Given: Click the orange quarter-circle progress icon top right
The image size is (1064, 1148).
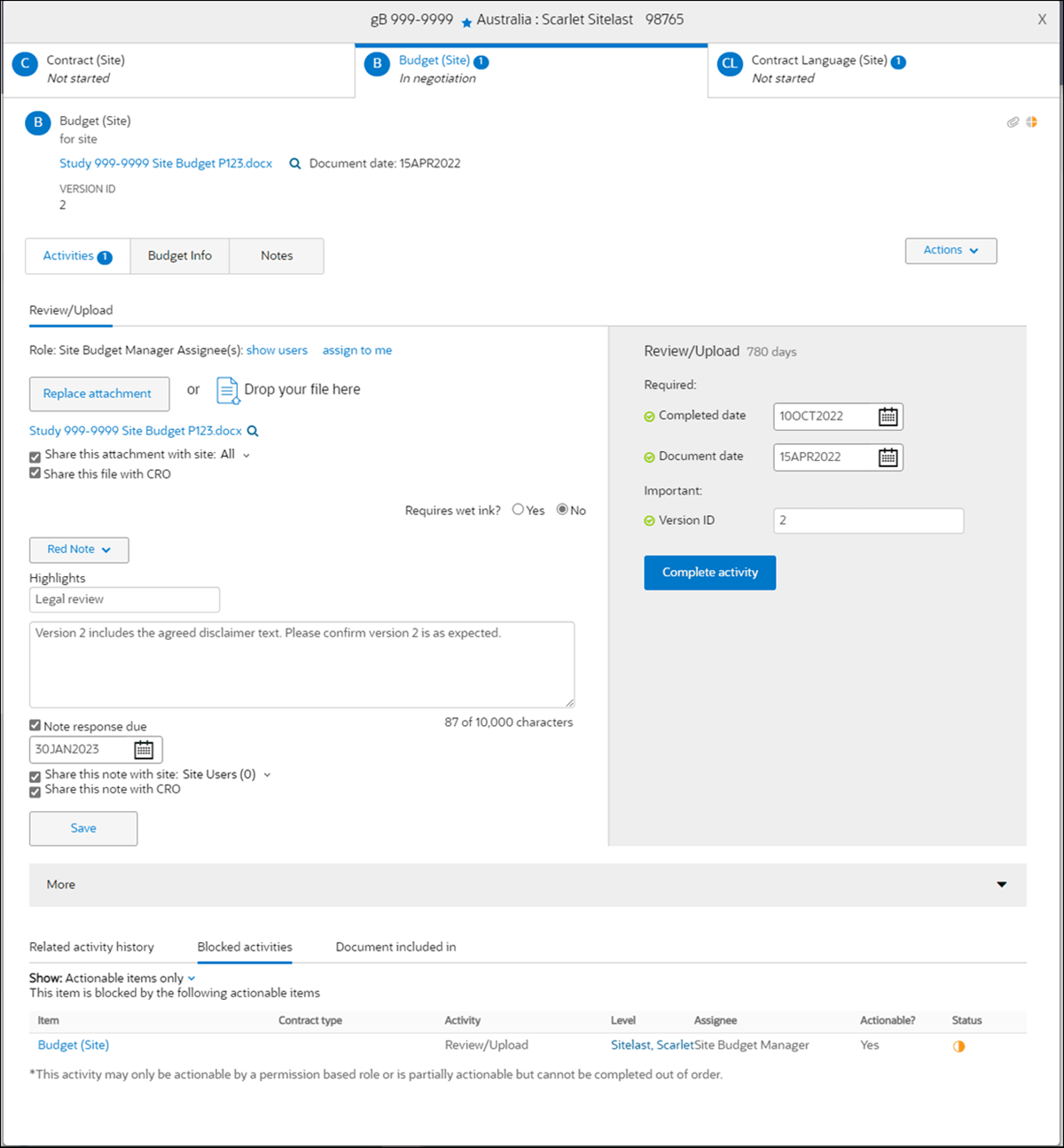Looking at the screenshot, I should point(1032,121).
